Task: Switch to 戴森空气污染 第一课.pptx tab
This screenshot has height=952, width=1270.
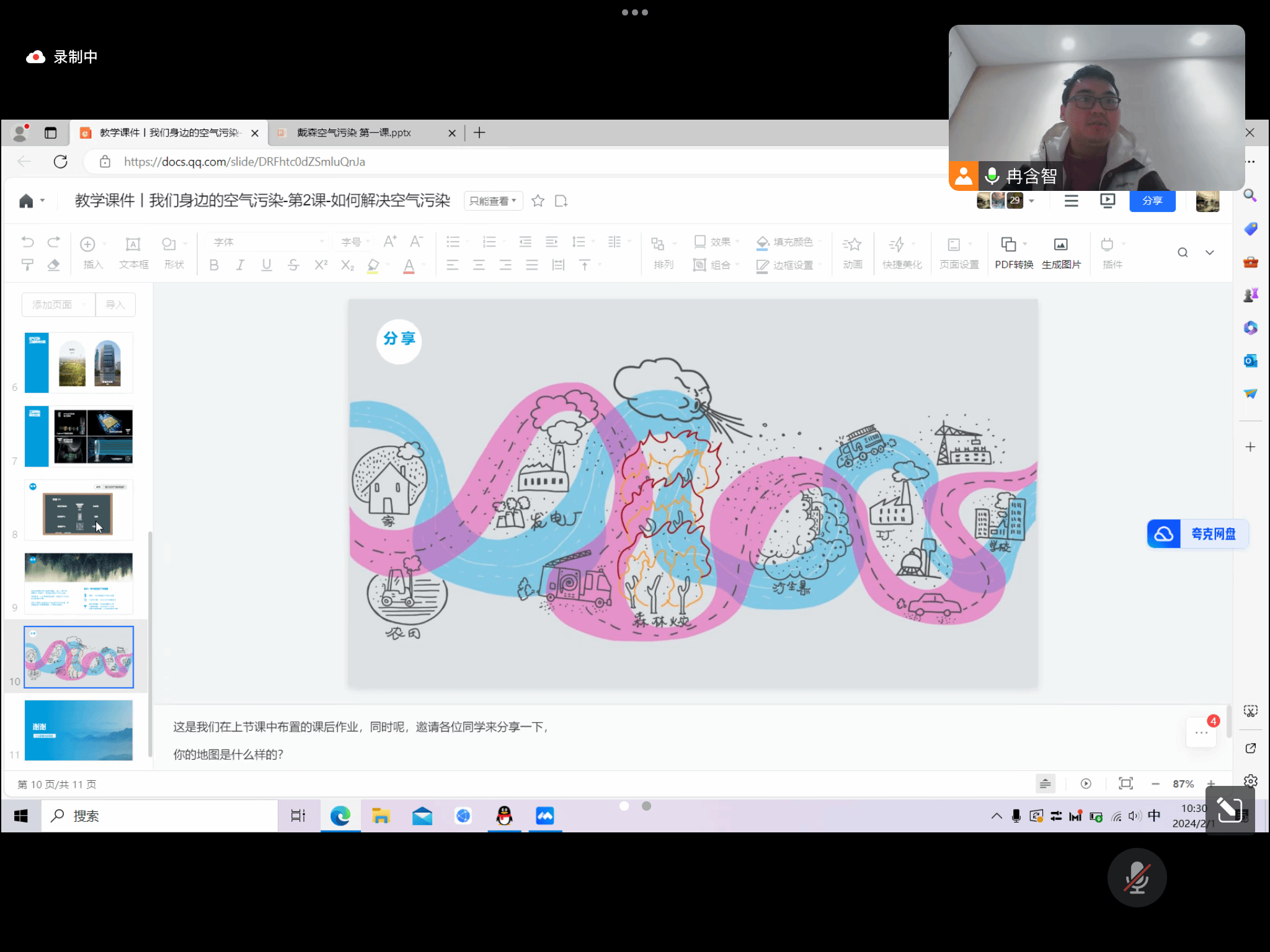Action: [355, 133]
